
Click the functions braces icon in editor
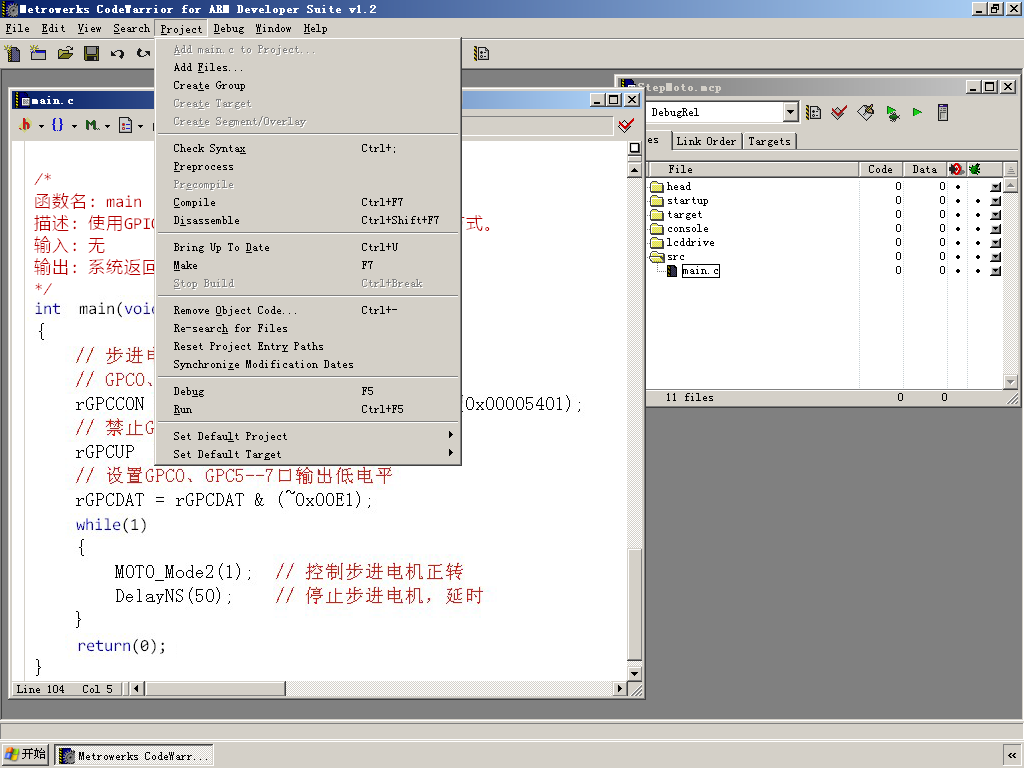tap(57, 124)
